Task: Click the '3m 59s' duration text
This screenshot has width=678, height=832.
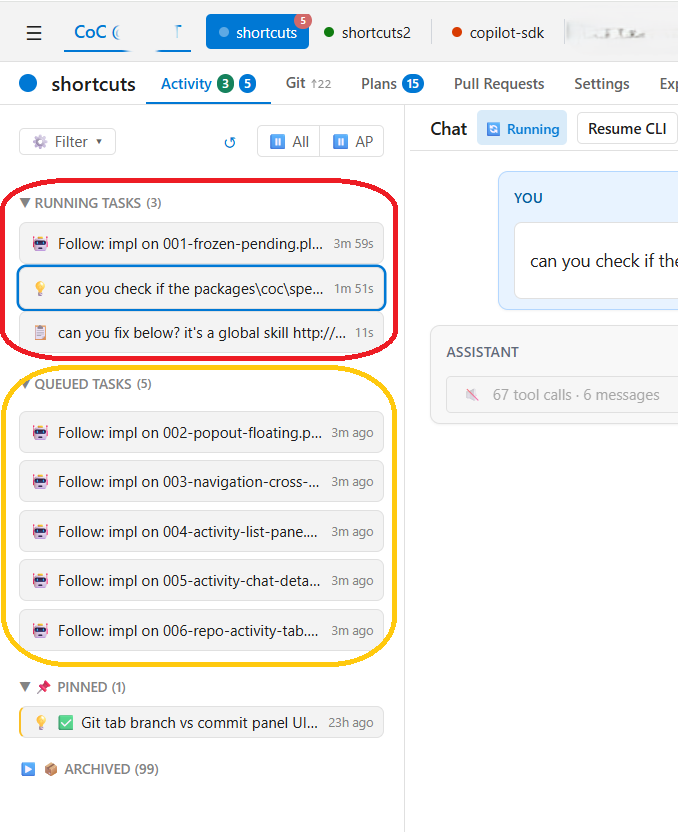Action: [x=353, y=244]
